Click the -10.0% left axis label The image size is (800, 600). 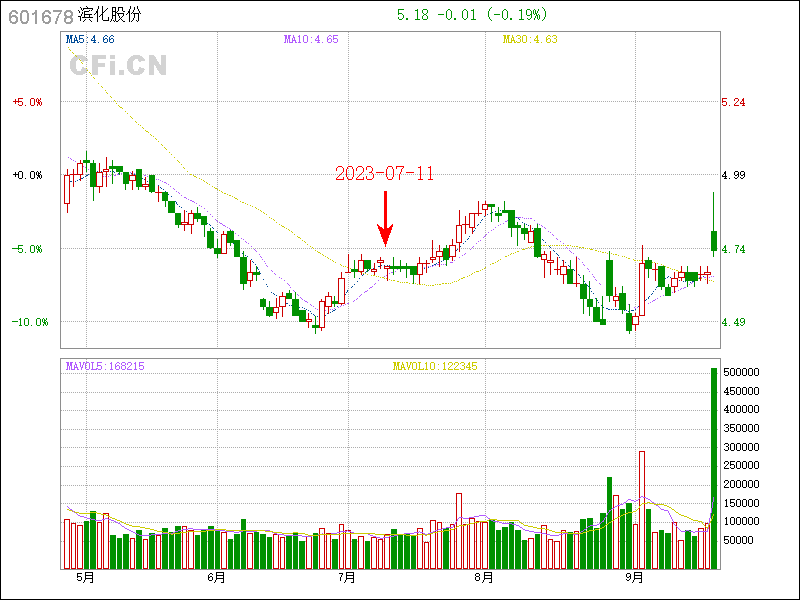coord(28,322)
